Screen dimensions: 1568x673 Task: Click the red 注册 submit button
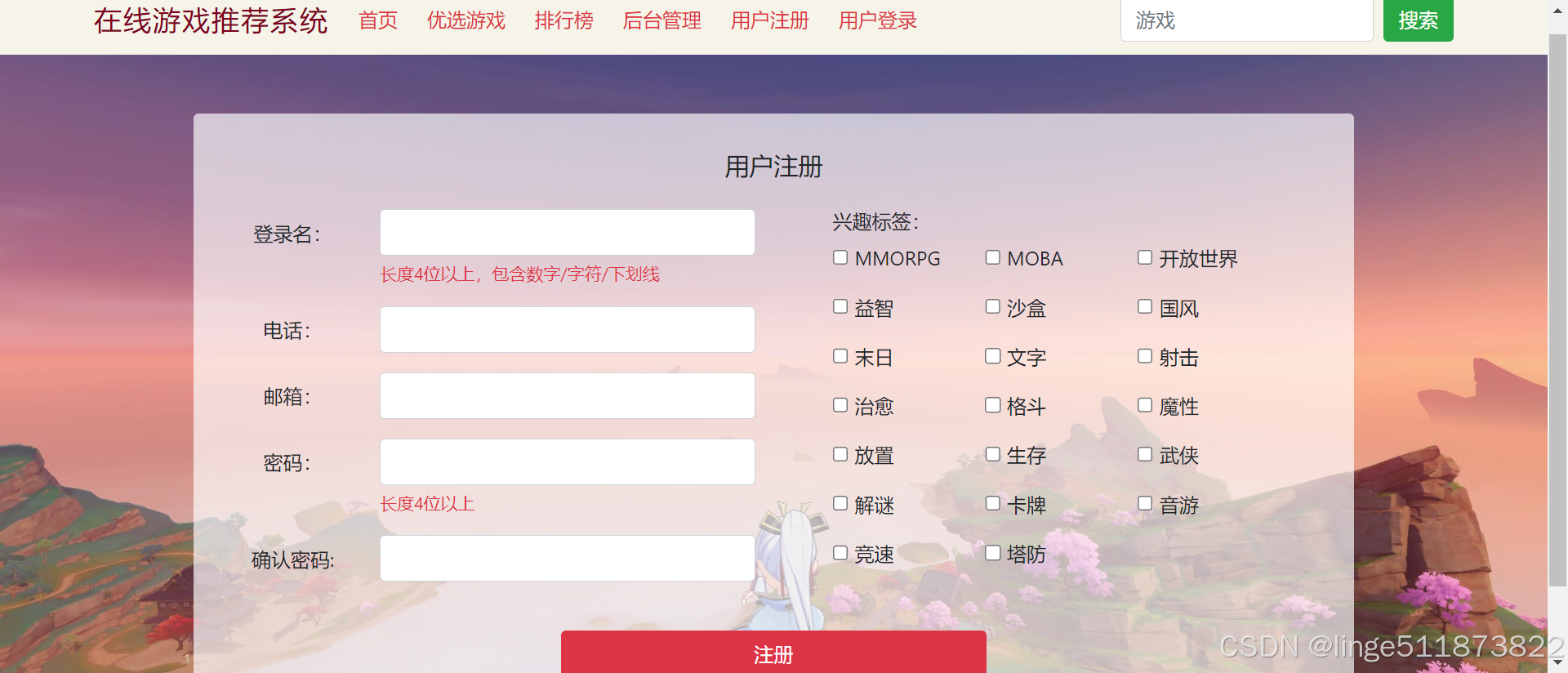pyautogui.click(x=773, y=653)
